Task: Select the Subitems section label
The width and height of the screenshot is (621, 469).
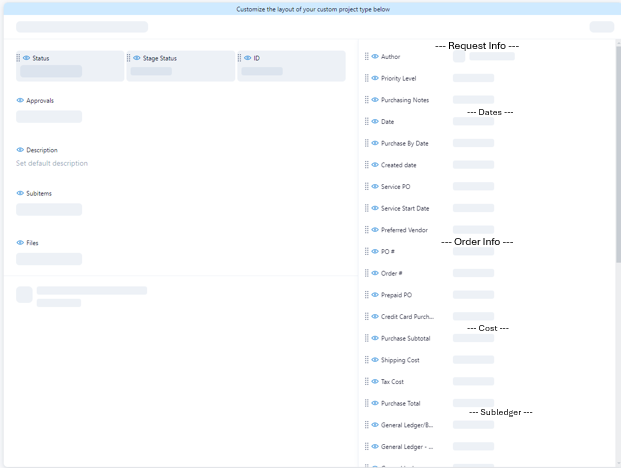Action: click(39, 193)
